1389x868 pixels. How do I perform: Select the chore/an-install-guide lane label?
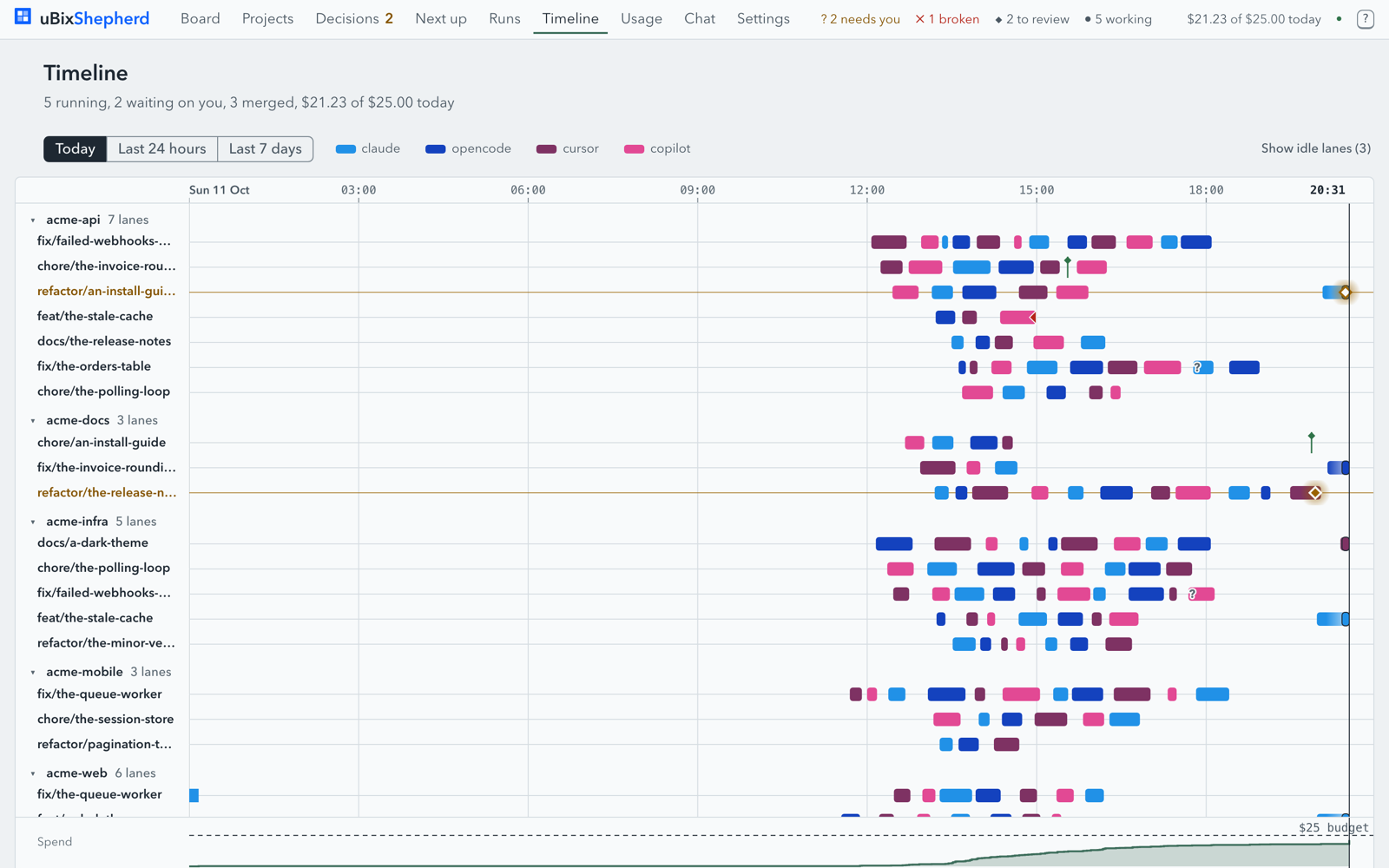(102, 443)
